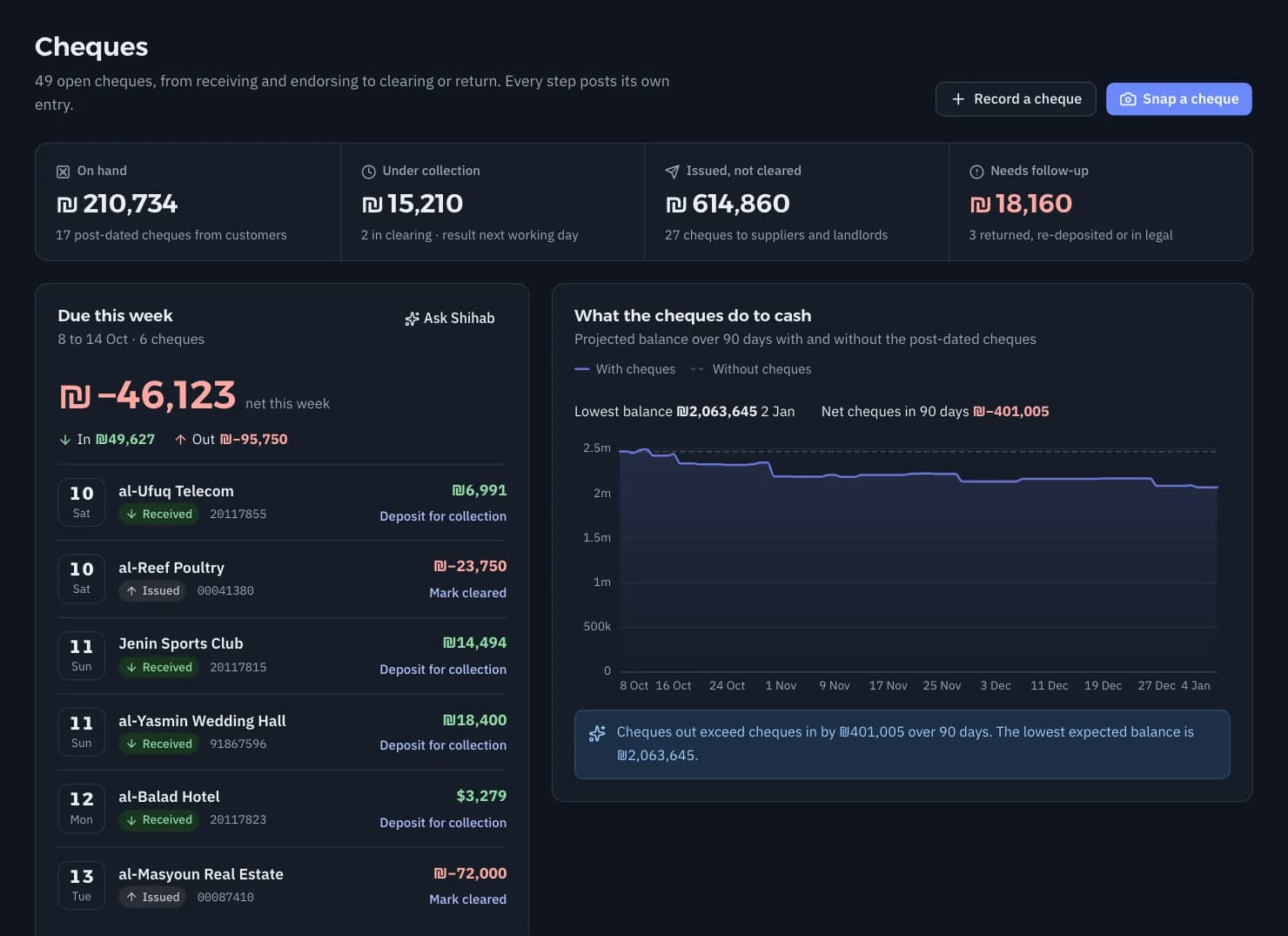Image resolution: width=1288 pixels, height=936 pixels.
Task: Deposit al-Ufuq Telecom cheque for collection
Action: [443, 516]
